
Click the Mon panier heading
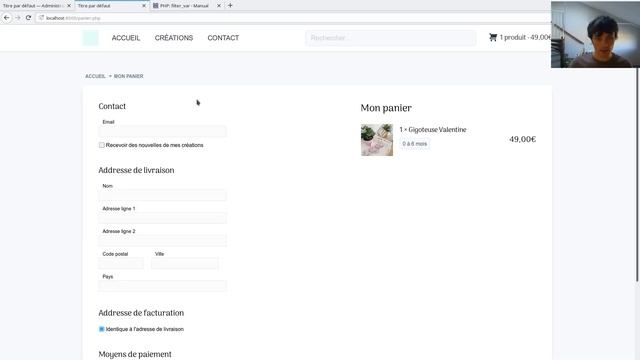point(386,108)
